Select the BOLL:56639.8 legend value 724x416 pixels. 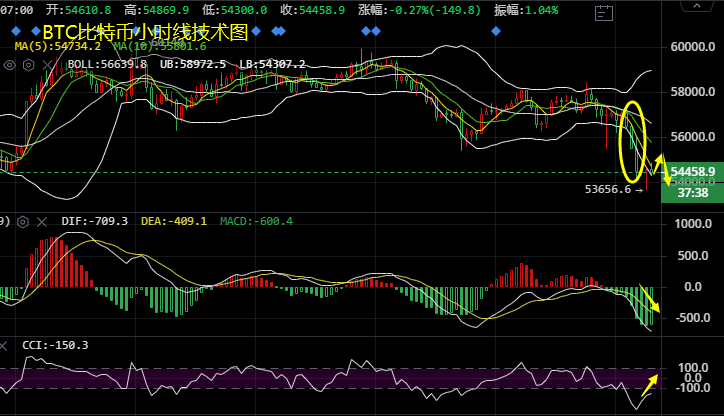[107, 64]
